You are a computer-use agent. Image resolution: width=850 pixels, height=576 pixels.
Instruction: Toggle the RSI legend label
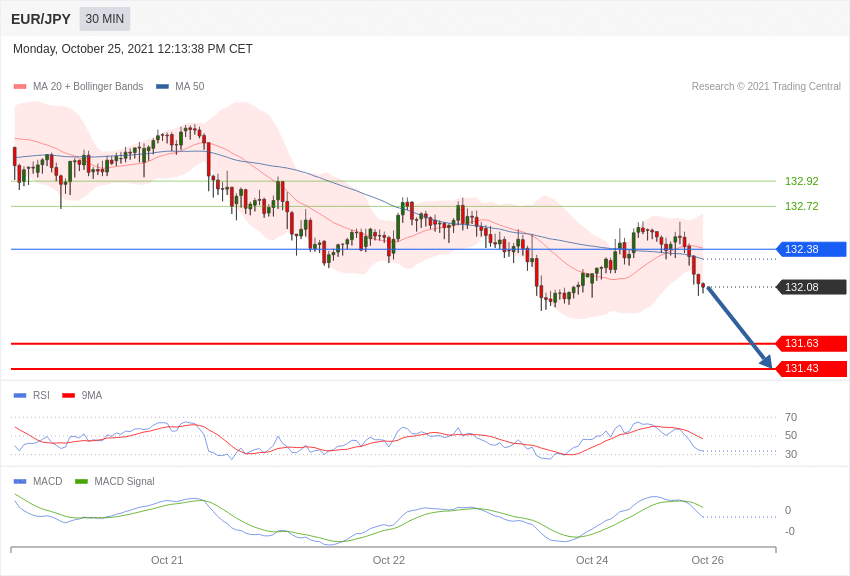click(41, 396)
